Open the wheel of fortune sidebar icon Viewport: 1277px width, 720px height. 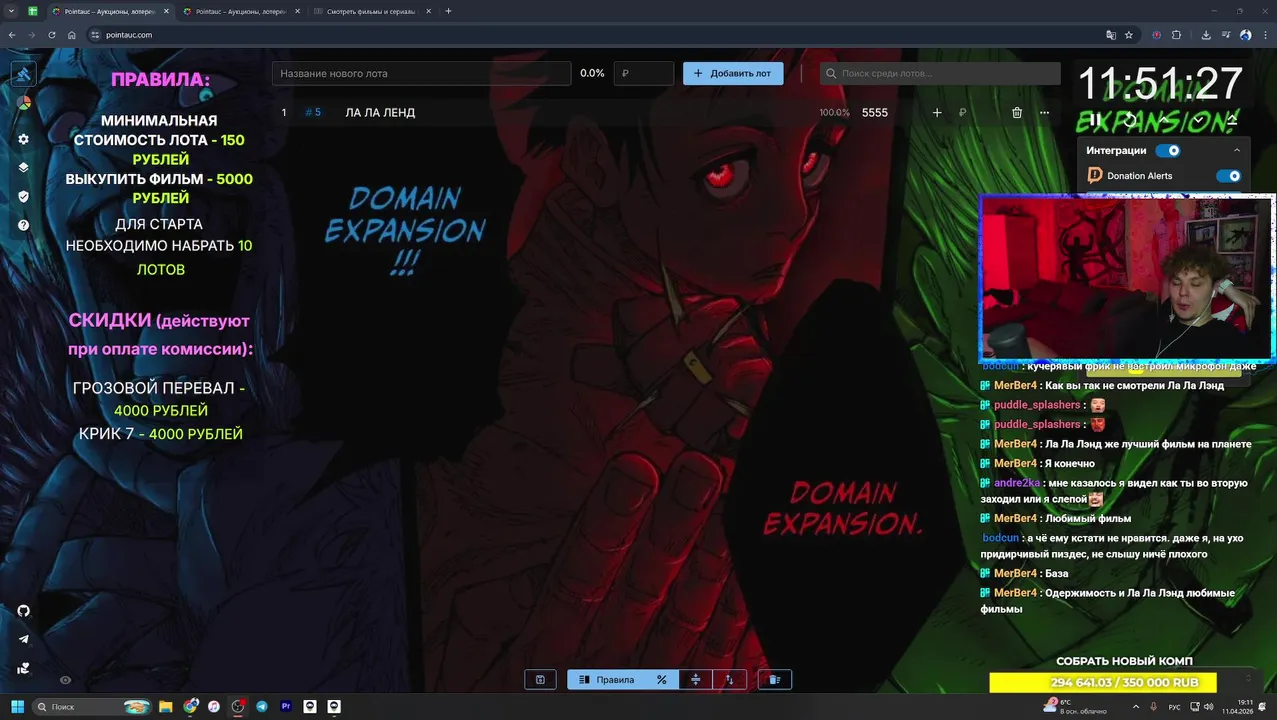tap(23, 102)
